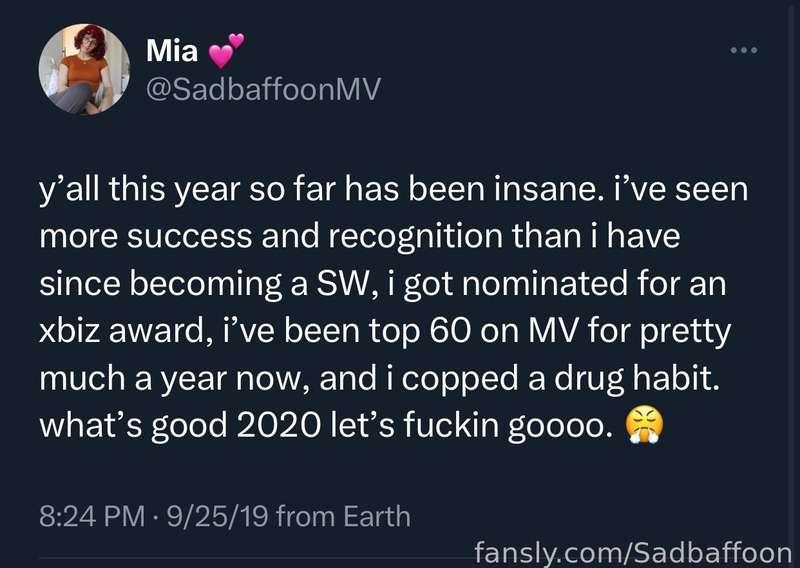This screenshot has height=568, width=800.
Task: Open the three-dot more options menu
Action: click(744, 50)
